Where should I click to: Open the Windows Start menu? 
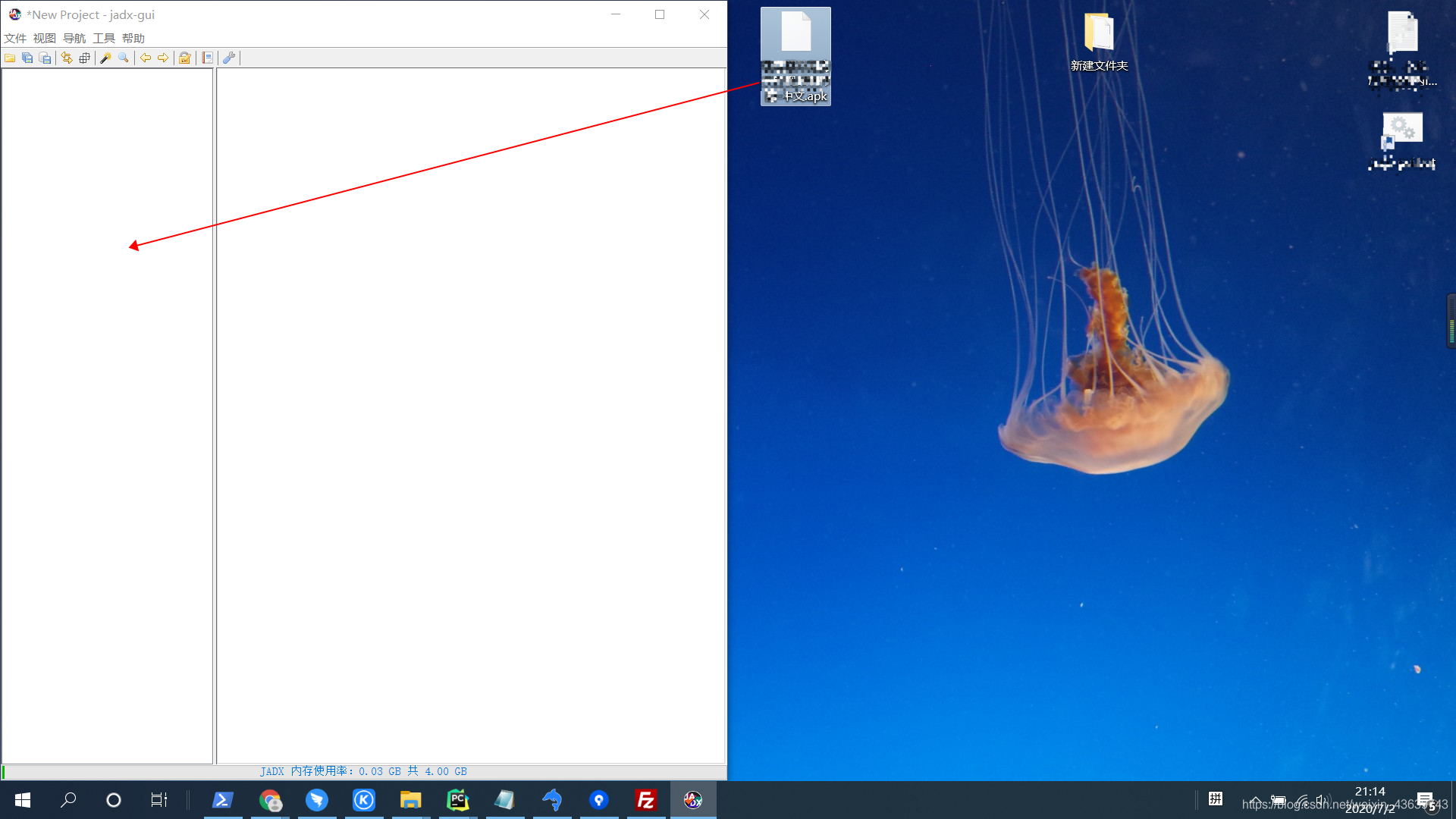tap(23, 800)
